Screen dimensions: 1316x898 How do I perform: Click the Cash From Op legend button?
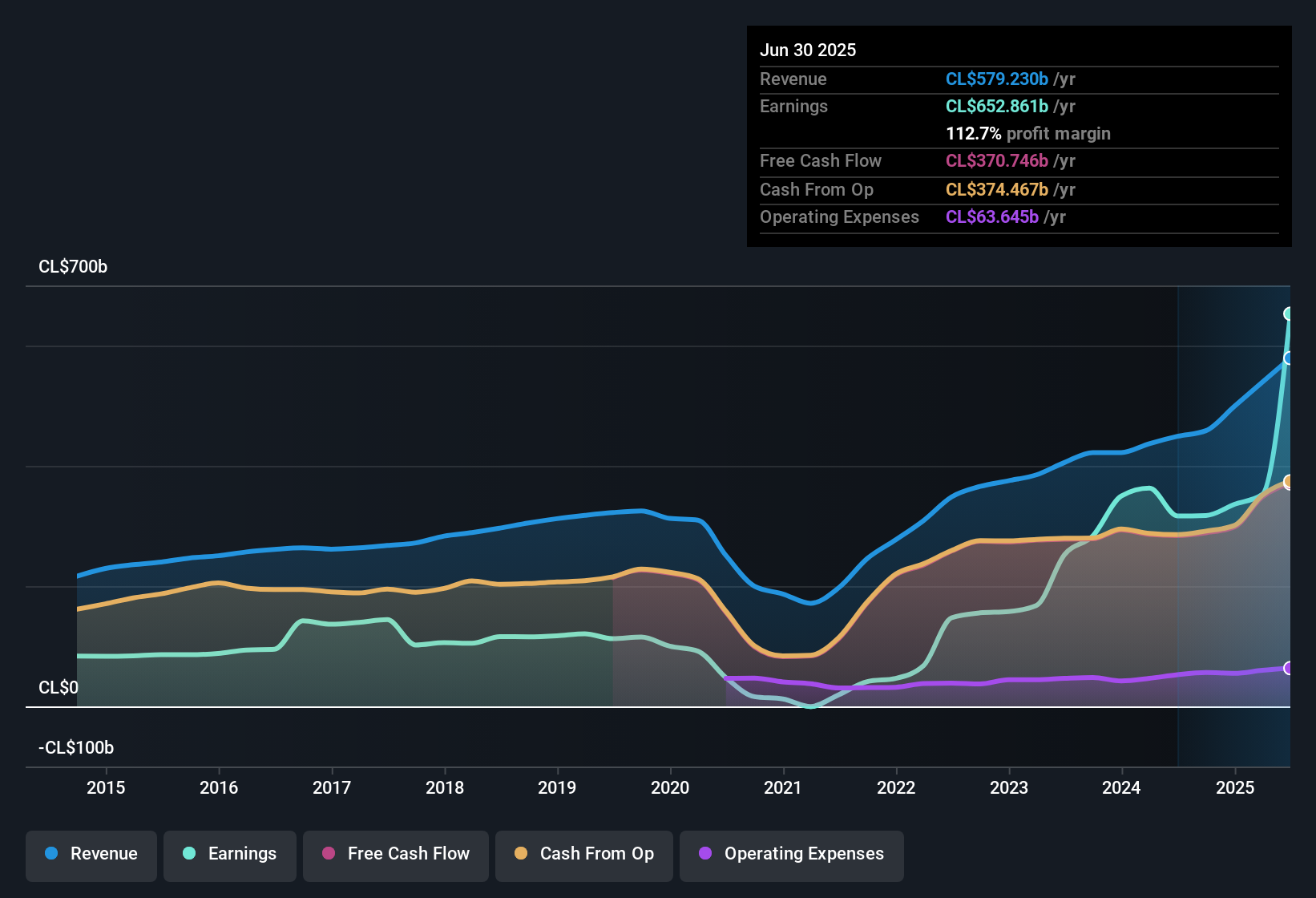point(583,855)
